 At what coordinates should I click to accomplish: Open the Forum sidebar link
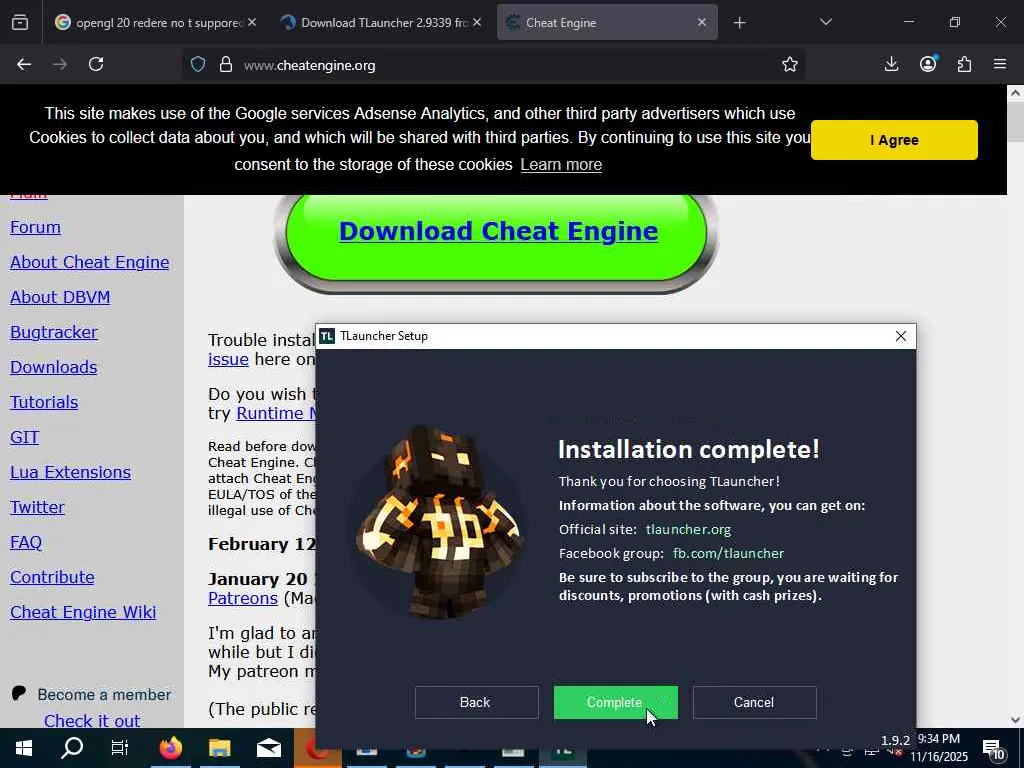pos(35,227)
